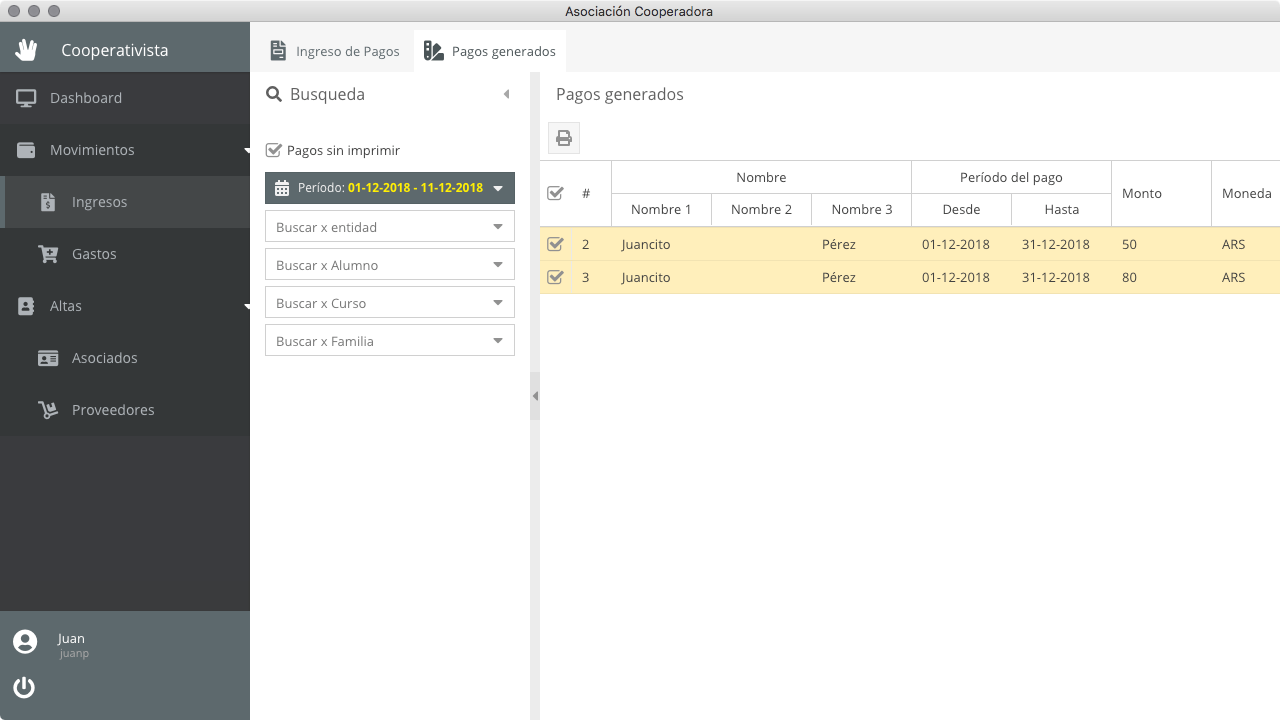Screen dimensions: 1280x720
Task: Open the Buscar x entidad dropdown arrow
Action: pyautogui.click(x=498, y=227)
